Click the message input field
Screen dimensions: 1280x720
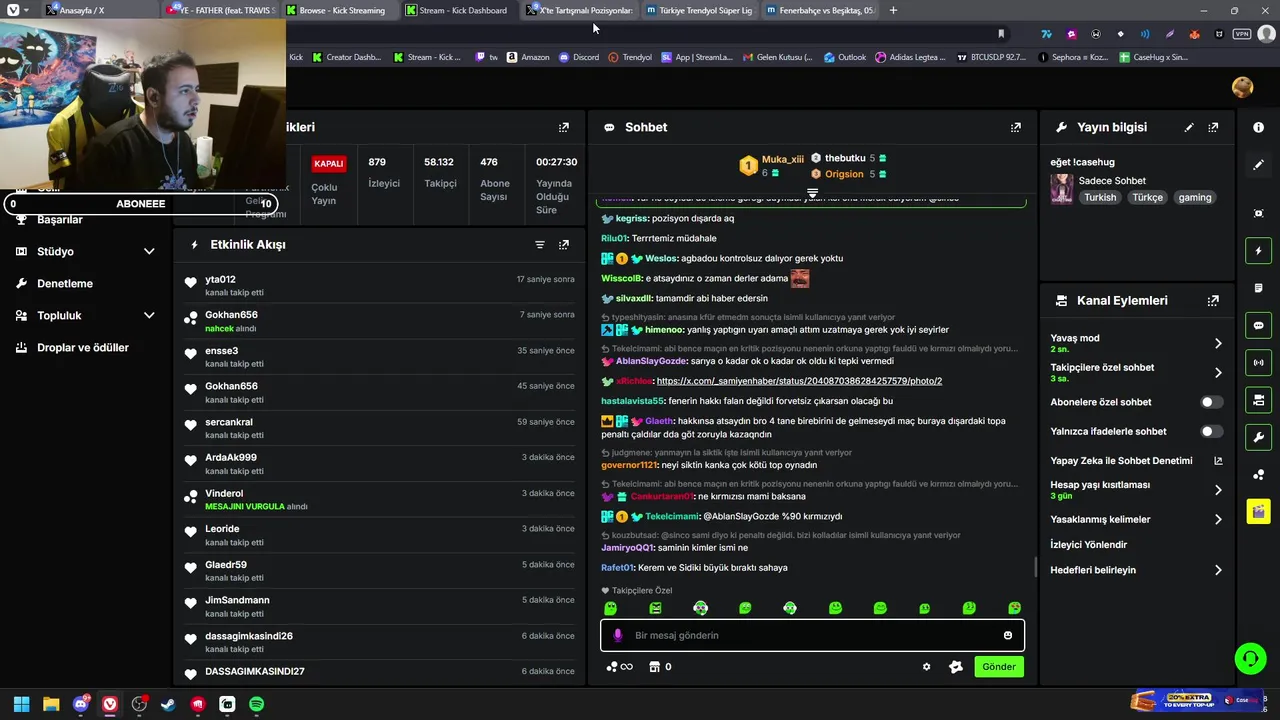tap(812, 635)
